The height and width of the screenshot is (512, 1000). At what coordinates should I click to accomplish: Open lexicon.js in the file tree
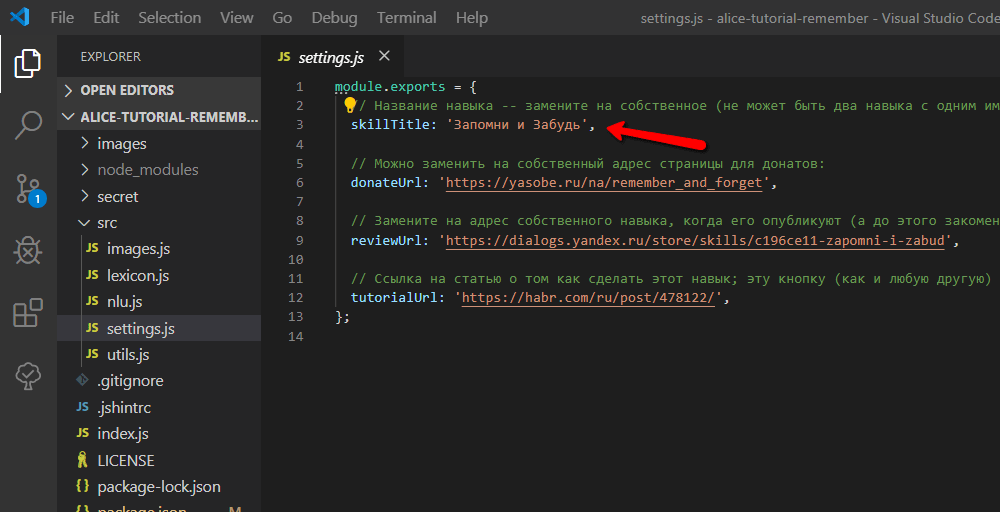137,275
